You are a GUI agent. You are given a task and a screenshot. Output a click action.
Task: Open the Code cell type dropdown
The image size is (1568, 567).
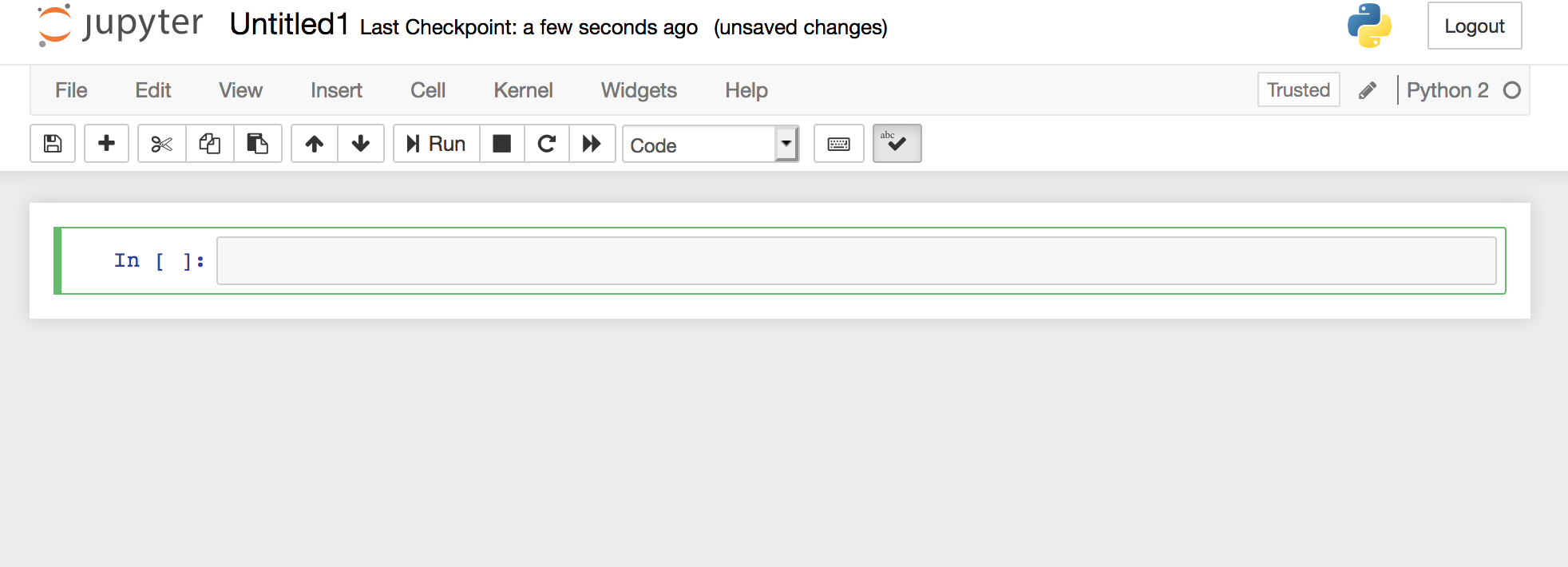click(x=711, y=145)
